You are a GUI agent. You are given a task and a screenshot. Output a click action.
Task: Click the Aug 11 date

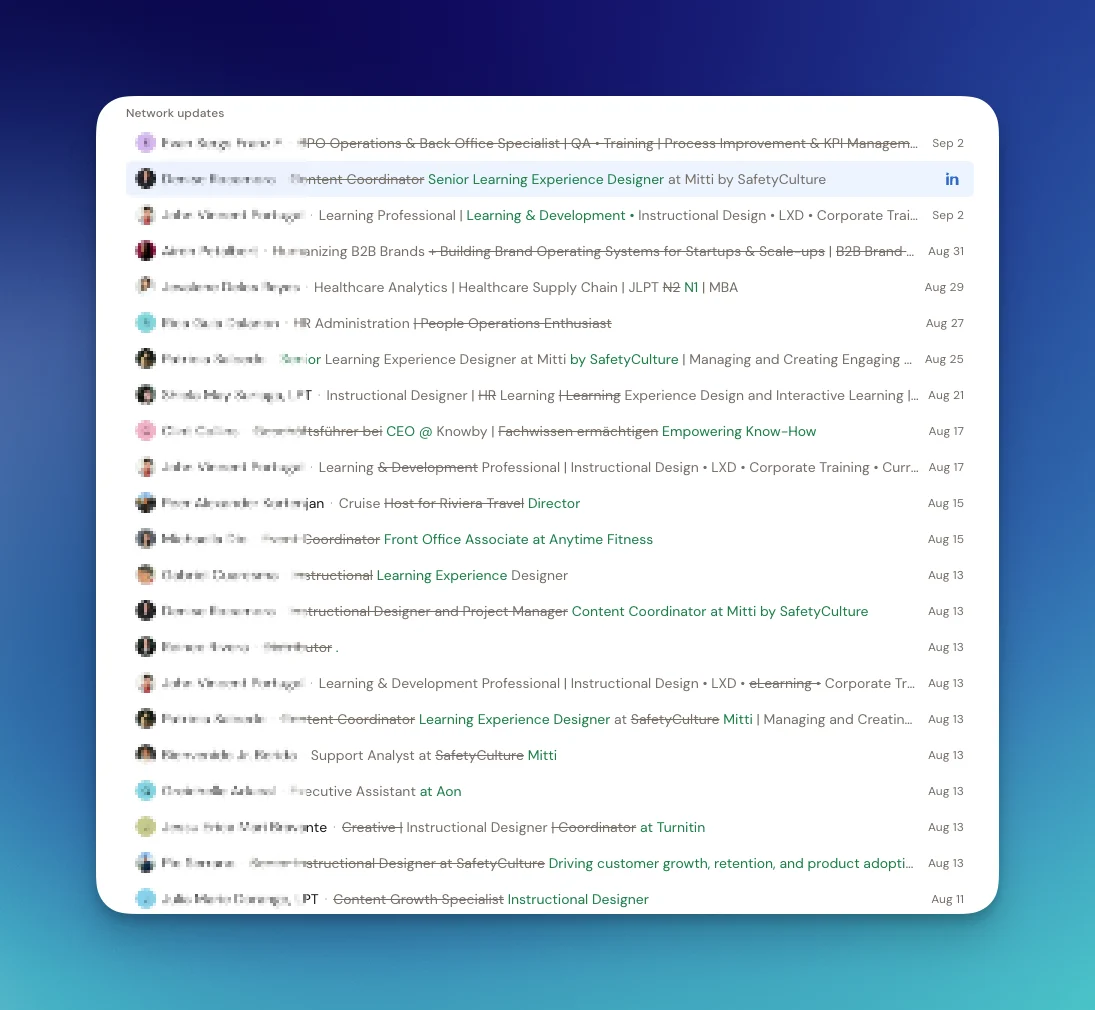click(x=947, y=899)
